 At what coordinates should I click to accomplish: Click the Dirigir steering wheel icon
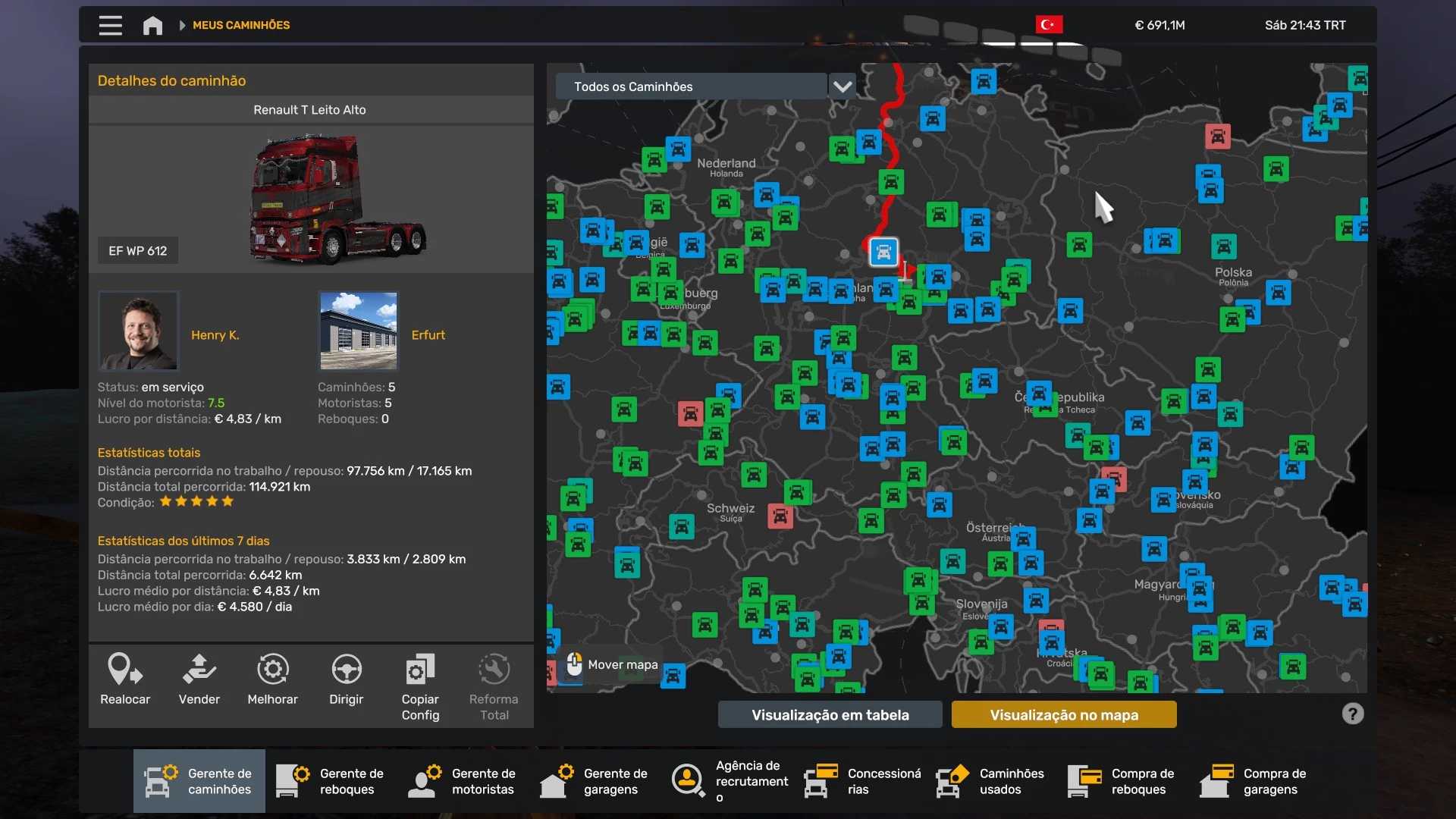point(347,670)
